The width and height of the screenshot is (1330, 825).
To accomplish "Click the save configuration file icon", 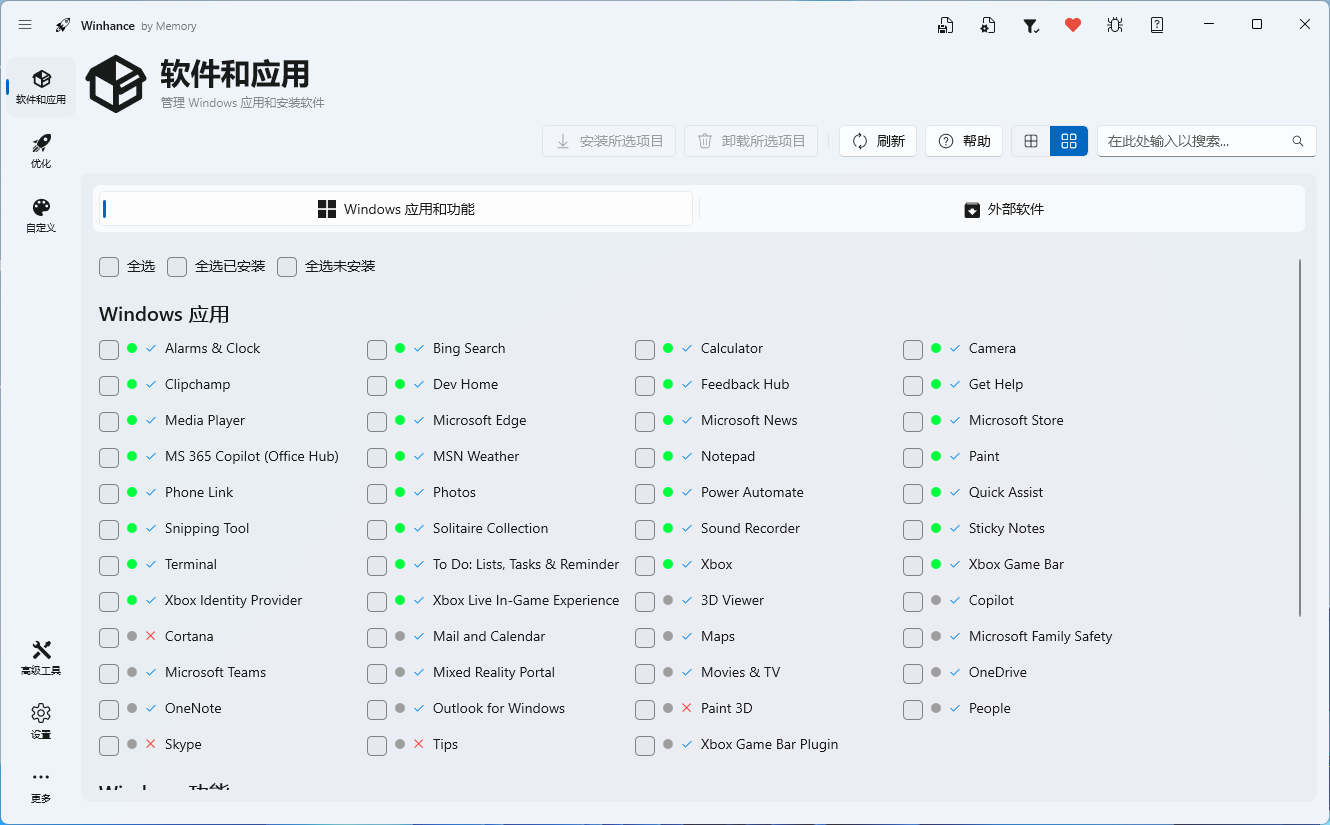I will pos(945,25).
